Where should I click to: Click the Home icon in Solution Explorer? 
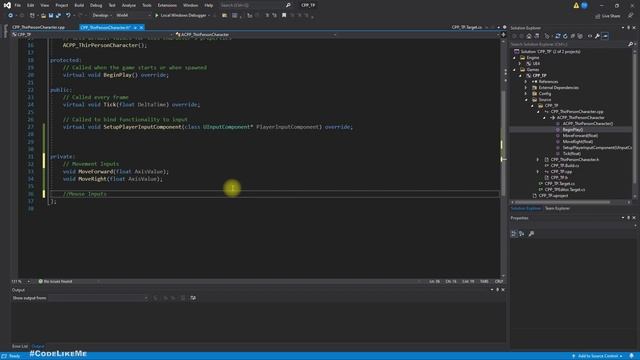[529, 36]
